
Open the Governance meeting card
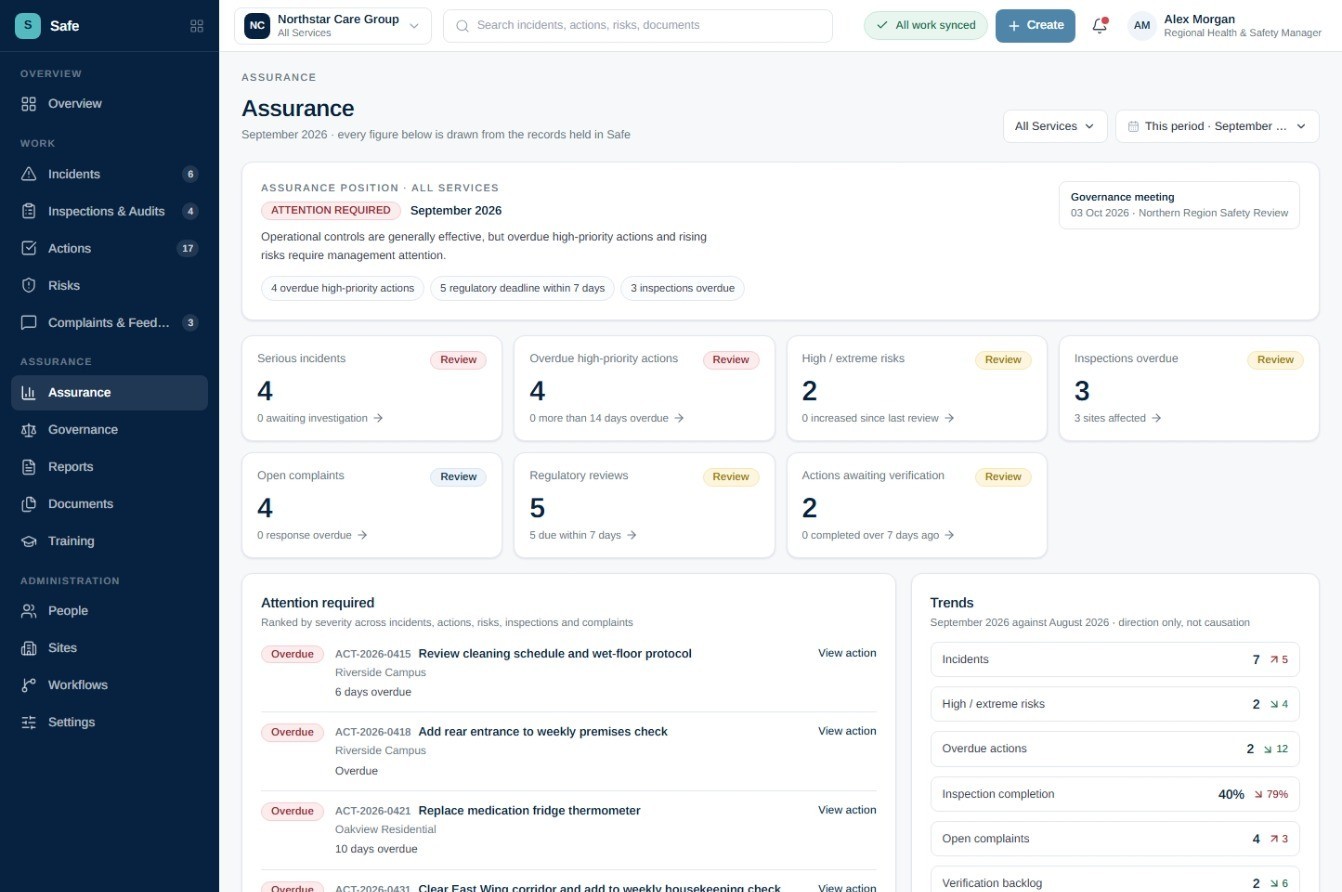point(1179,205)
